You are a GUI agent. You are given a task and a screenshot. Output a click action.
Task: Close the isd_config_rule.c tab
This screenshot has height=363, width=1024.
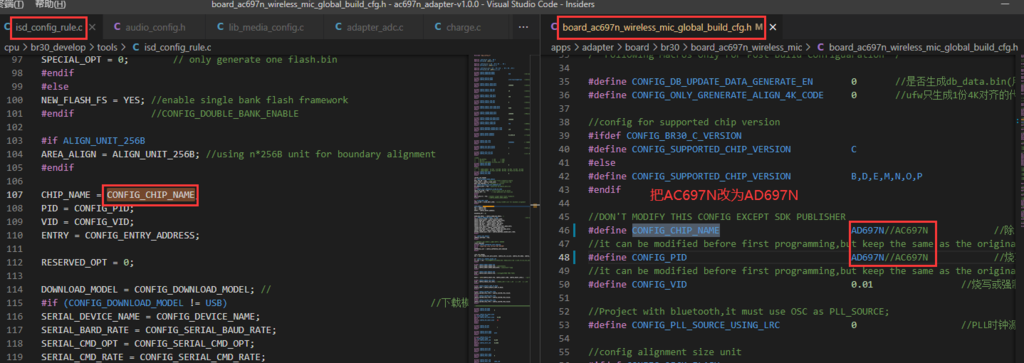(92, 27)
